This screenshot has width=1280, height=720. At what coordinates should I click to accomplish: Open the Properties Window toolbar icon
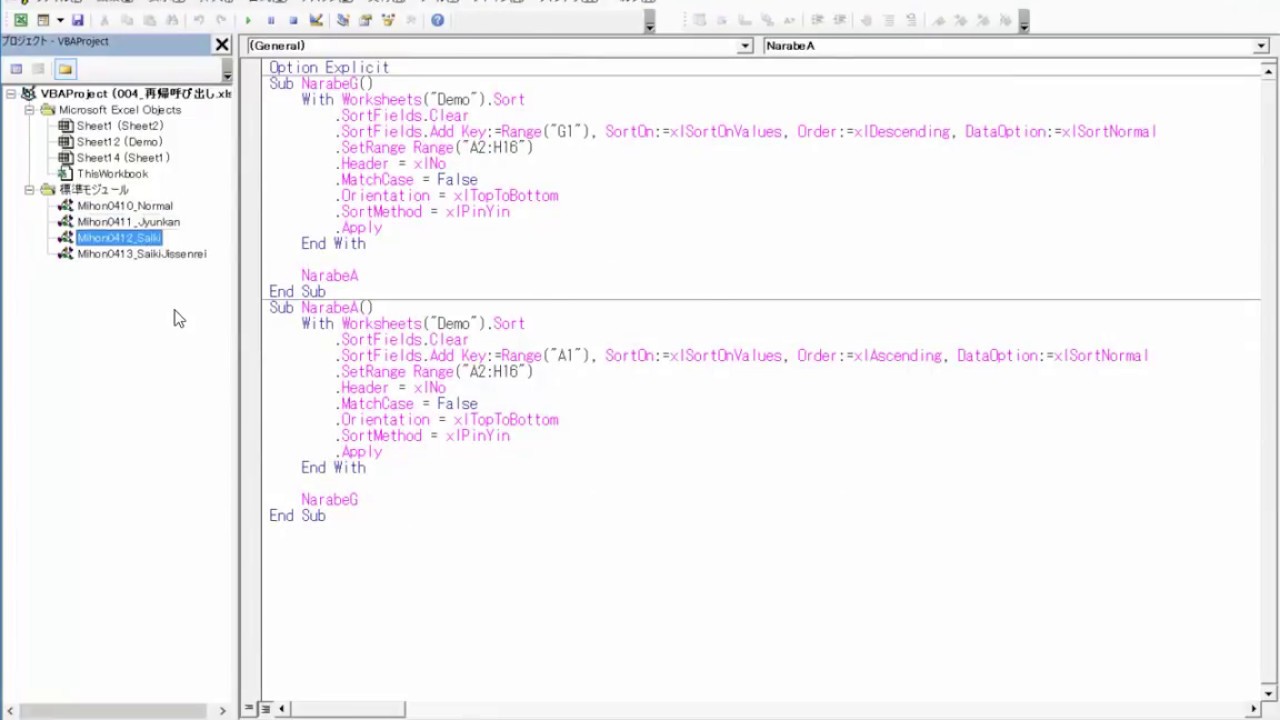[365, 20]
